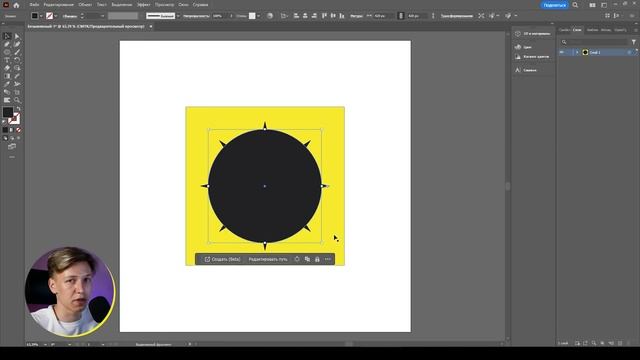Open the fill color dropdown in control bar
This screenshot has height=360, width=640.
pyautogui.click(x=41, y=16)
